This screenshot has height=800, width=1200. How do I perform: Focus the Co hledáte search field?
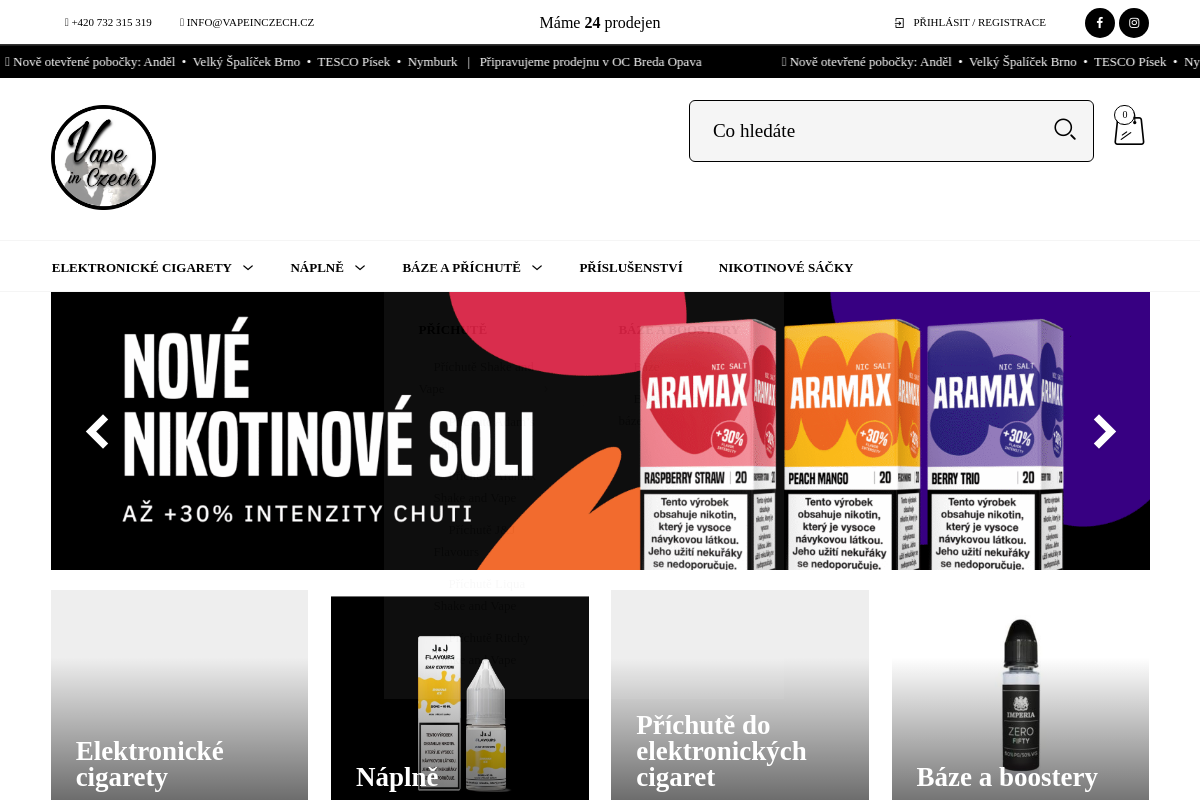click(891, 131)
